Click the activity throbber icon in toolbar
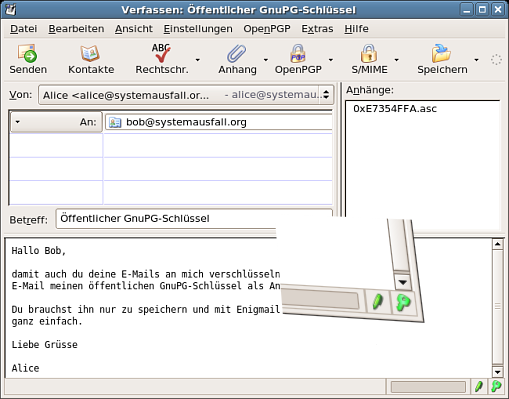 tap(496, 60)
